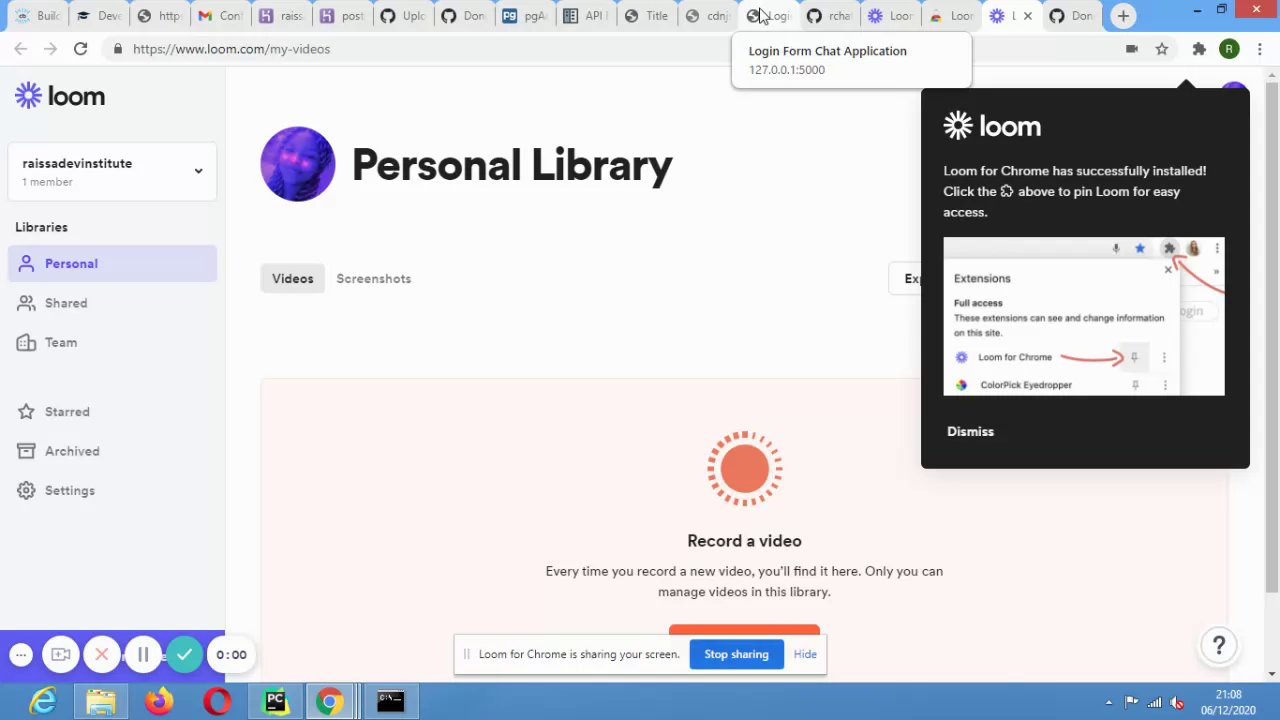Click the address bar URL field
1280x720 pixels.
click(610, 48)
